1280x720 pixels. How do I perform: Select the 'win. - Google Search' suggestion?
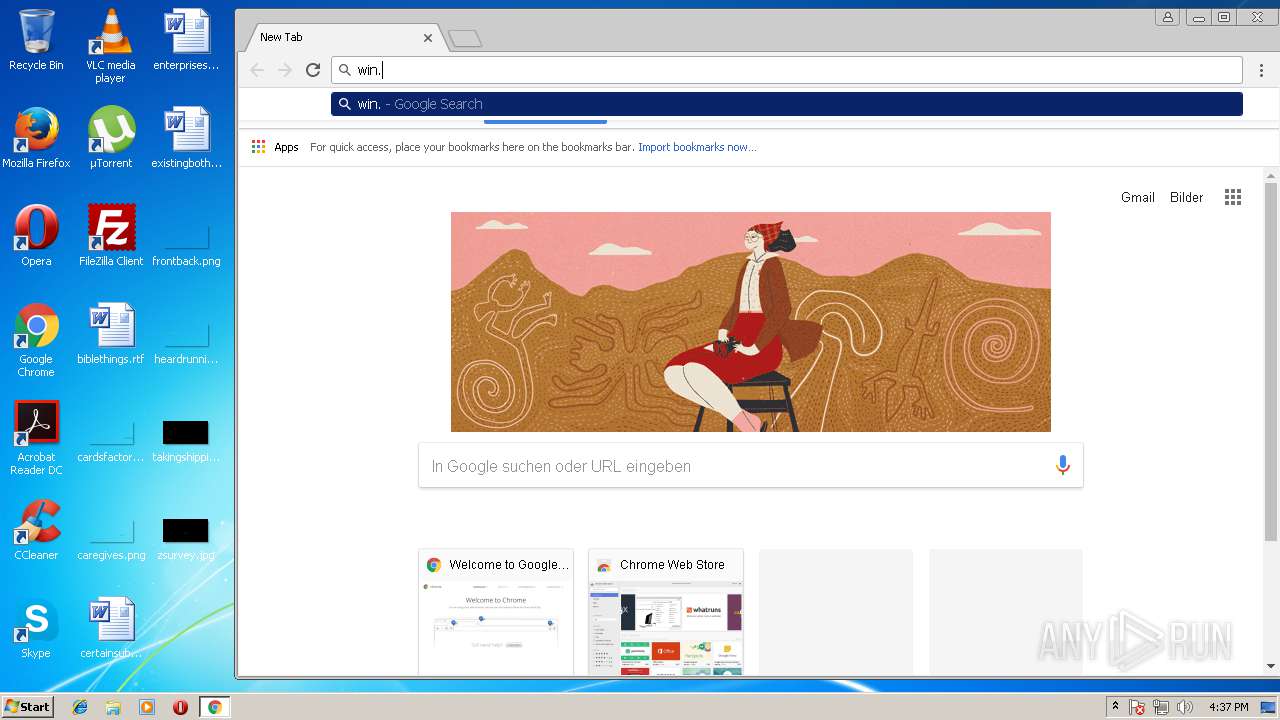click(787, 104)
